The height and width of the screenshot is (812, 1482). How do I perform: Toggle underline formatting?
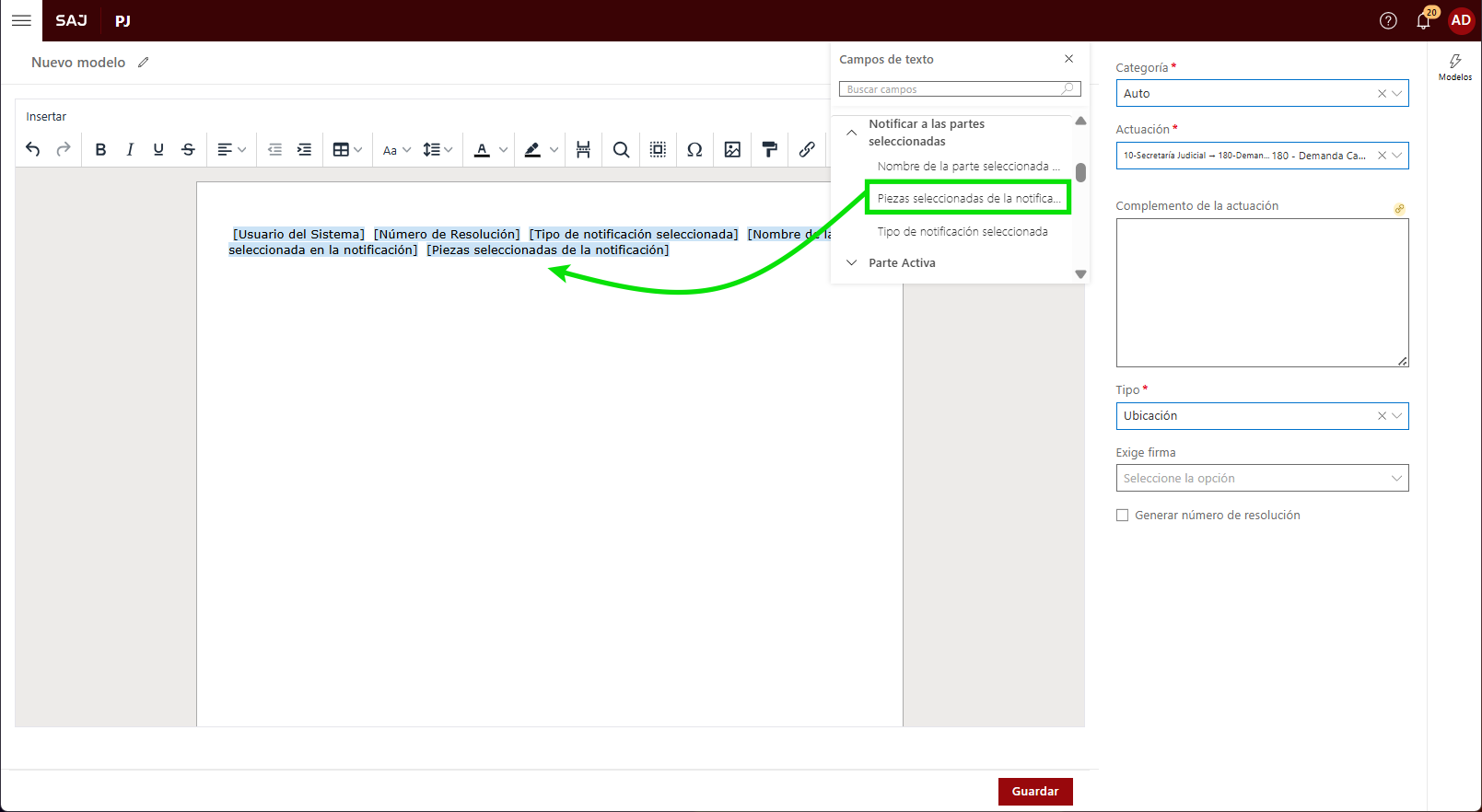[x=158, y=149]
